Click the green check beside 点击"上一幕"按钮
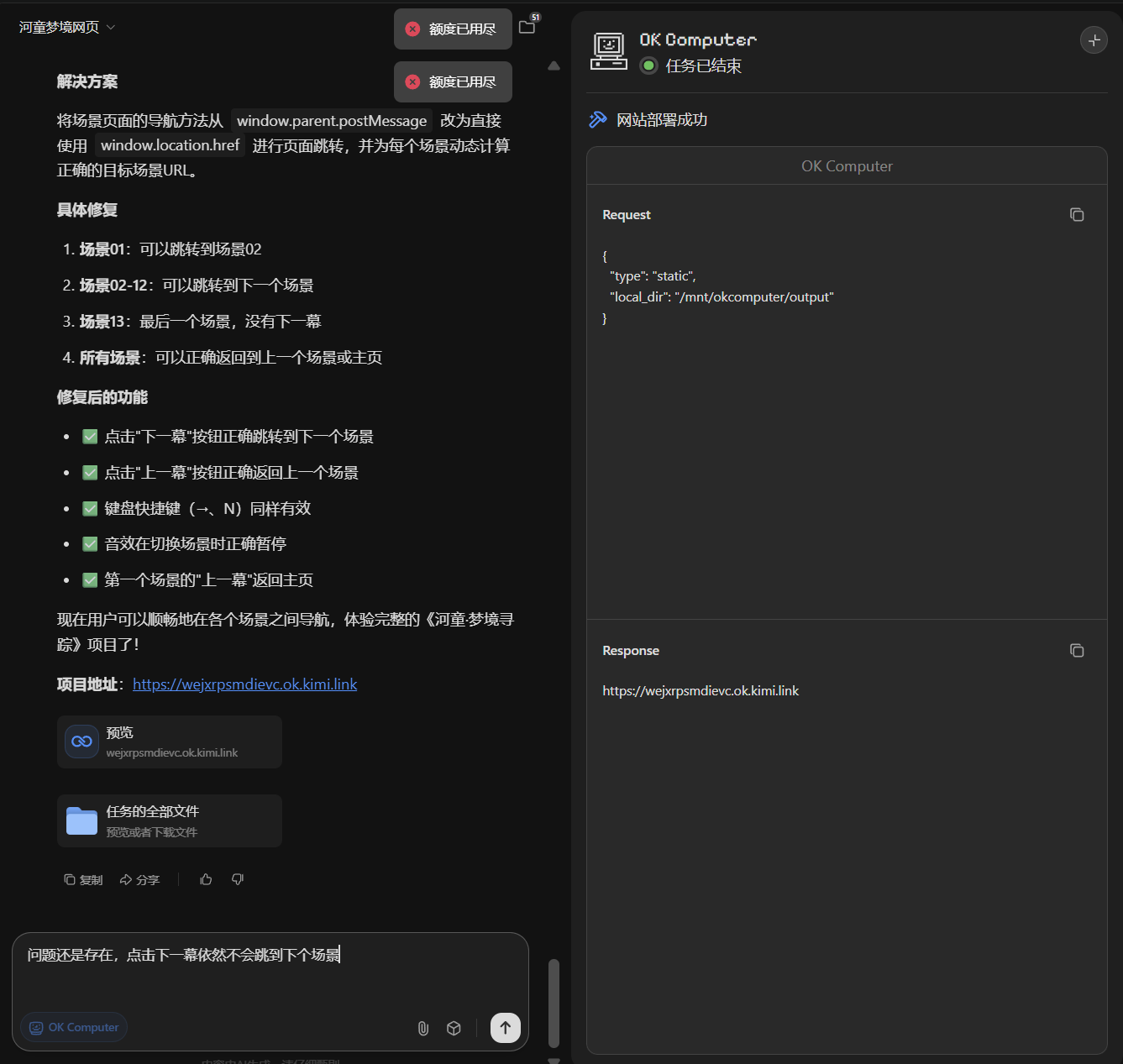 (x=90, y=473)
